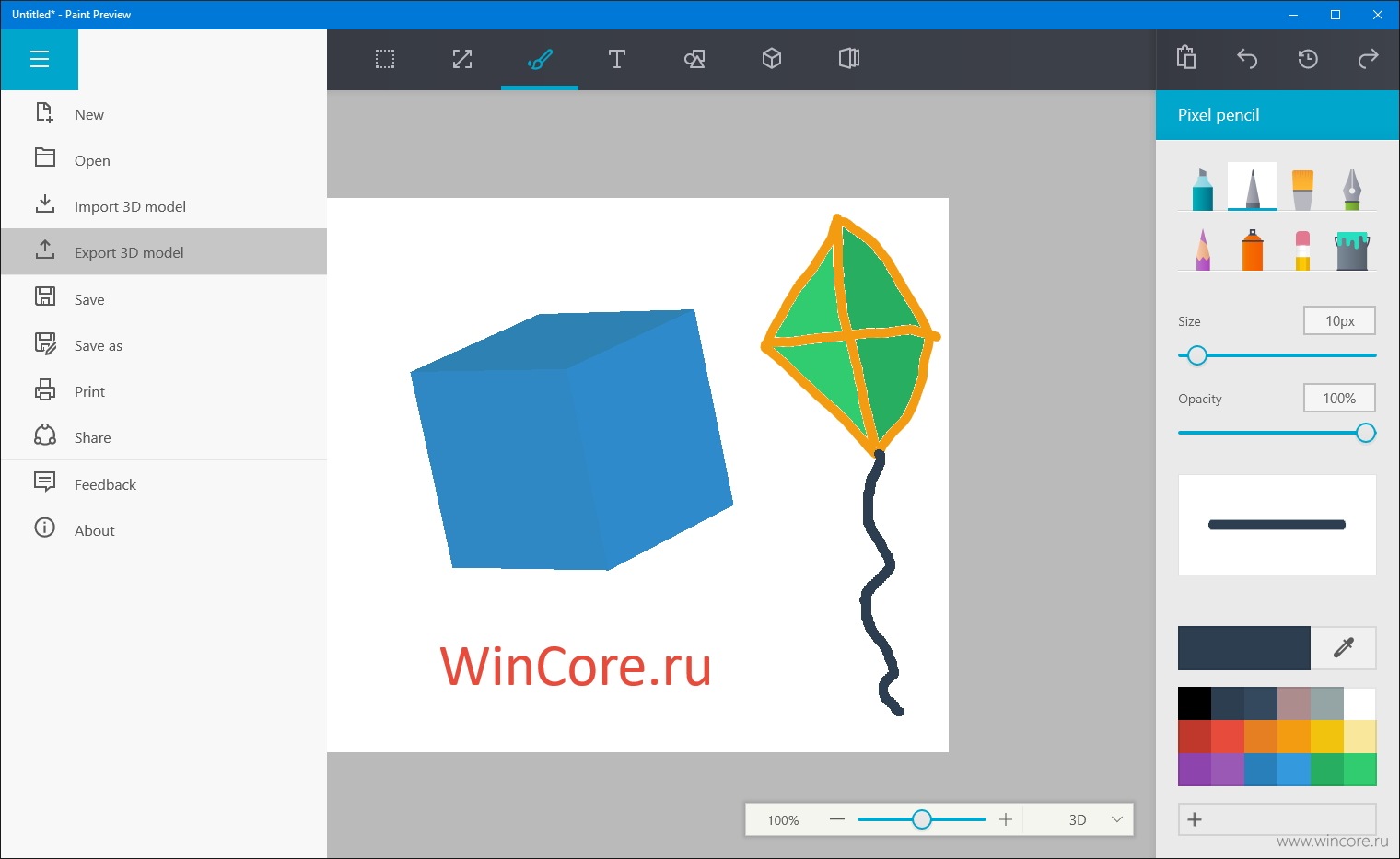Open Feedback from the menu
The width and height of the screenshot is (1400, 859).
point(164,484)
